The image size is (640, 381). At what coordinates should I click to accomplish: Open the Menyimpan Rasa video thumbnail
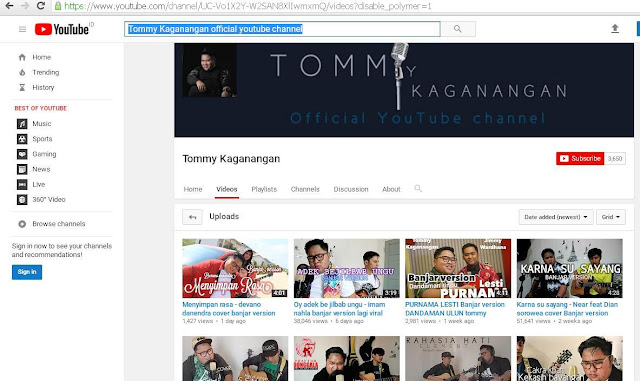(235, 268)
